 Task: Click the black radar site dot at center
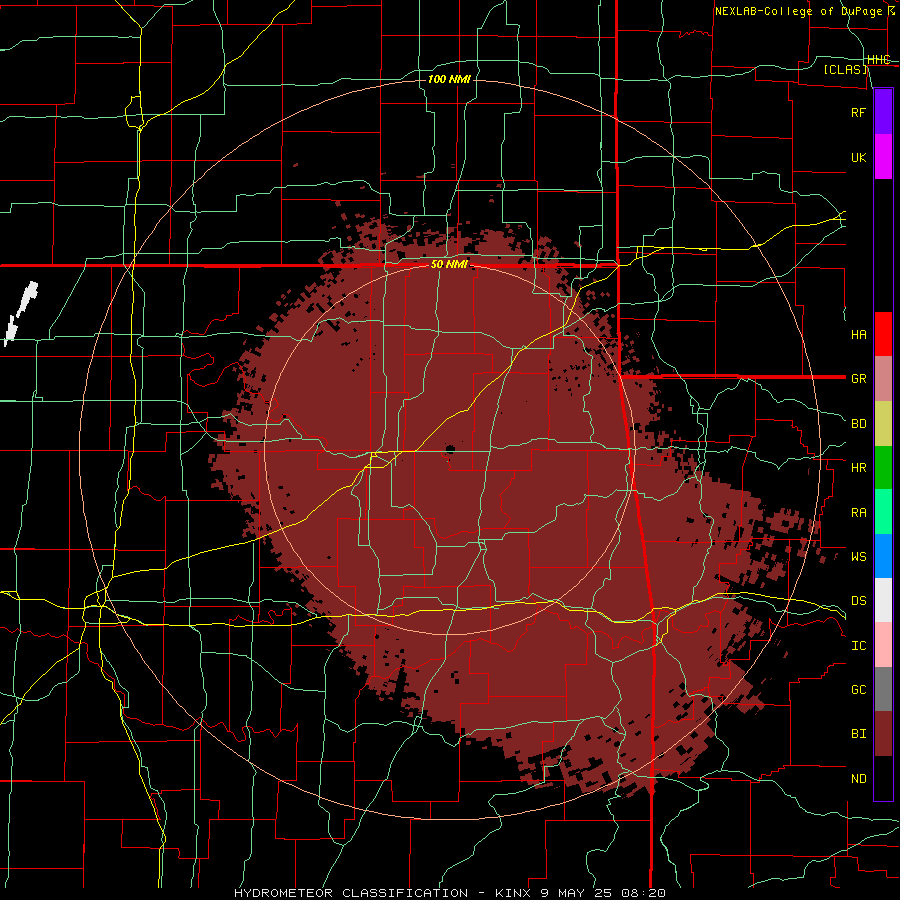[450, 449]
